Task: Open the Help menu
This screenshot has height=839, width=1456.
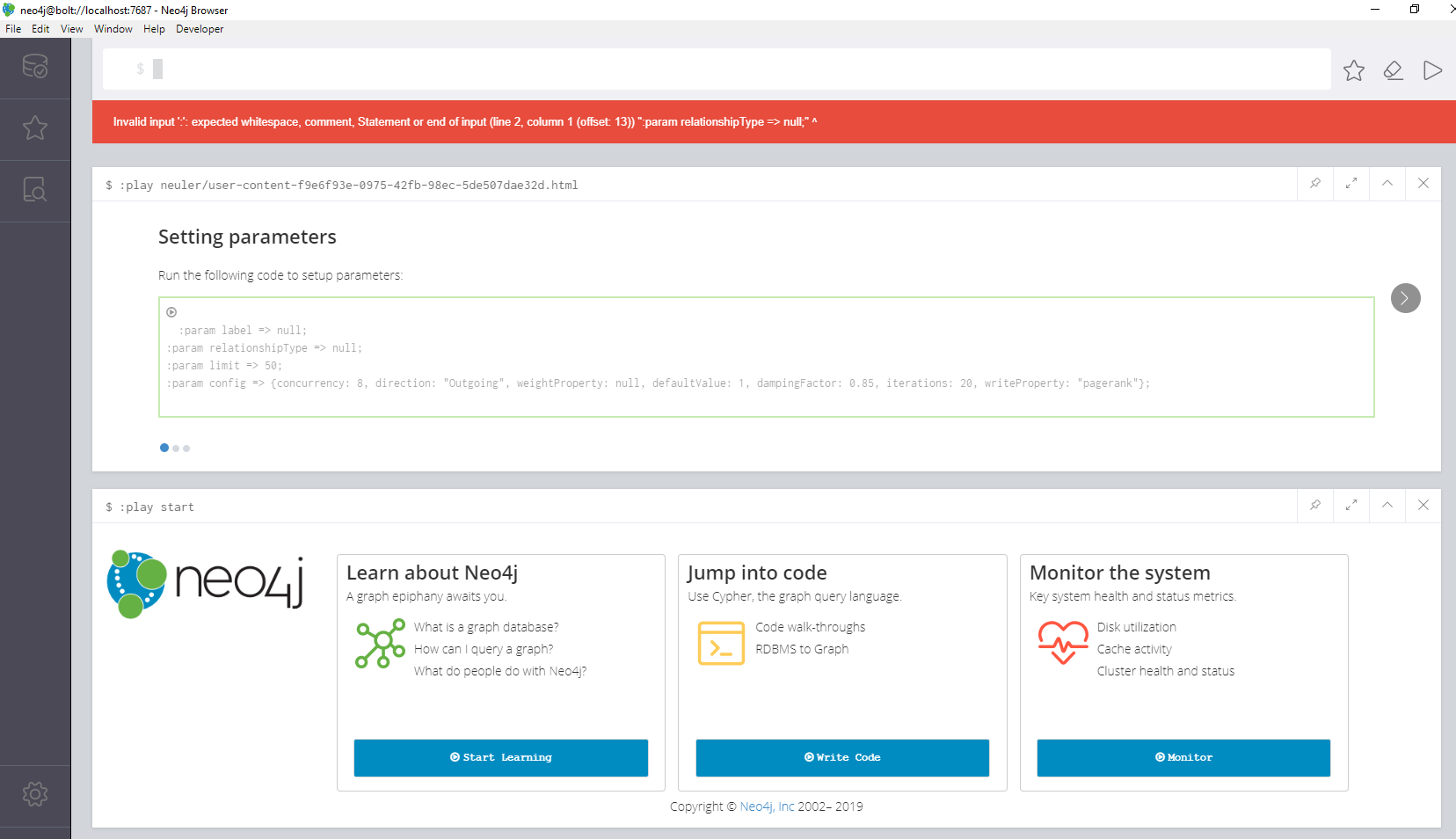Action: coord(154,29)
